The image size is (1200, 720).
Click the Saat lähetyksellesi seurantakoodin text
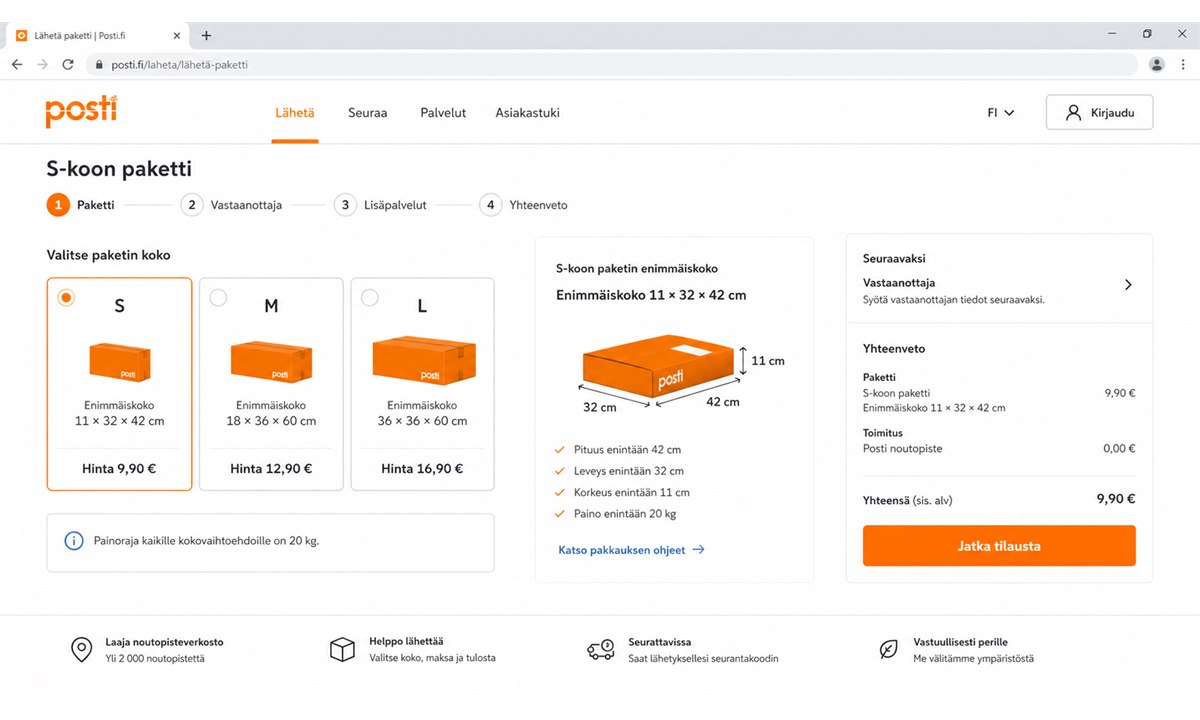coord(703,658)
